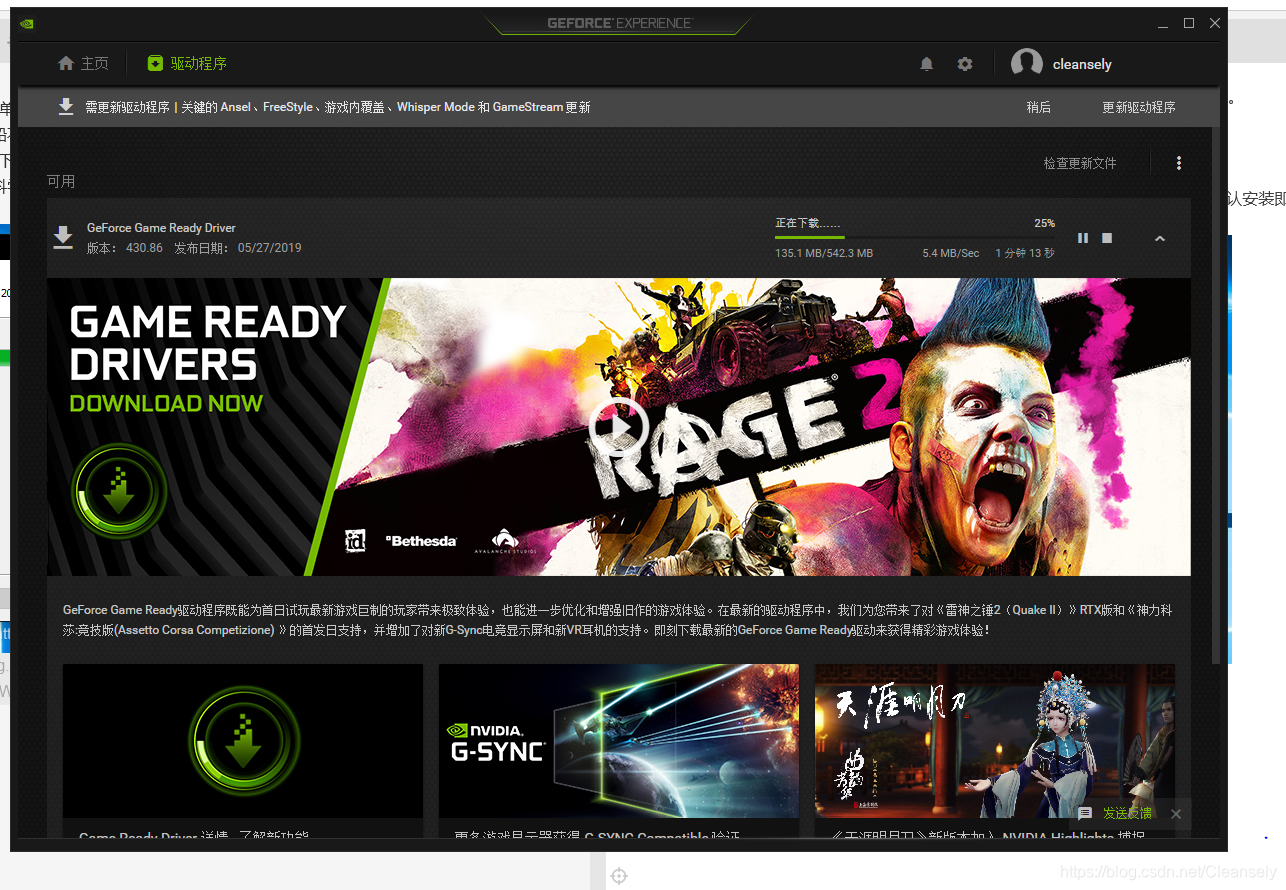Screen dimensions: 1286x890
Task: Click the release date '05/27/2019' text
Action: pos(269,248)
